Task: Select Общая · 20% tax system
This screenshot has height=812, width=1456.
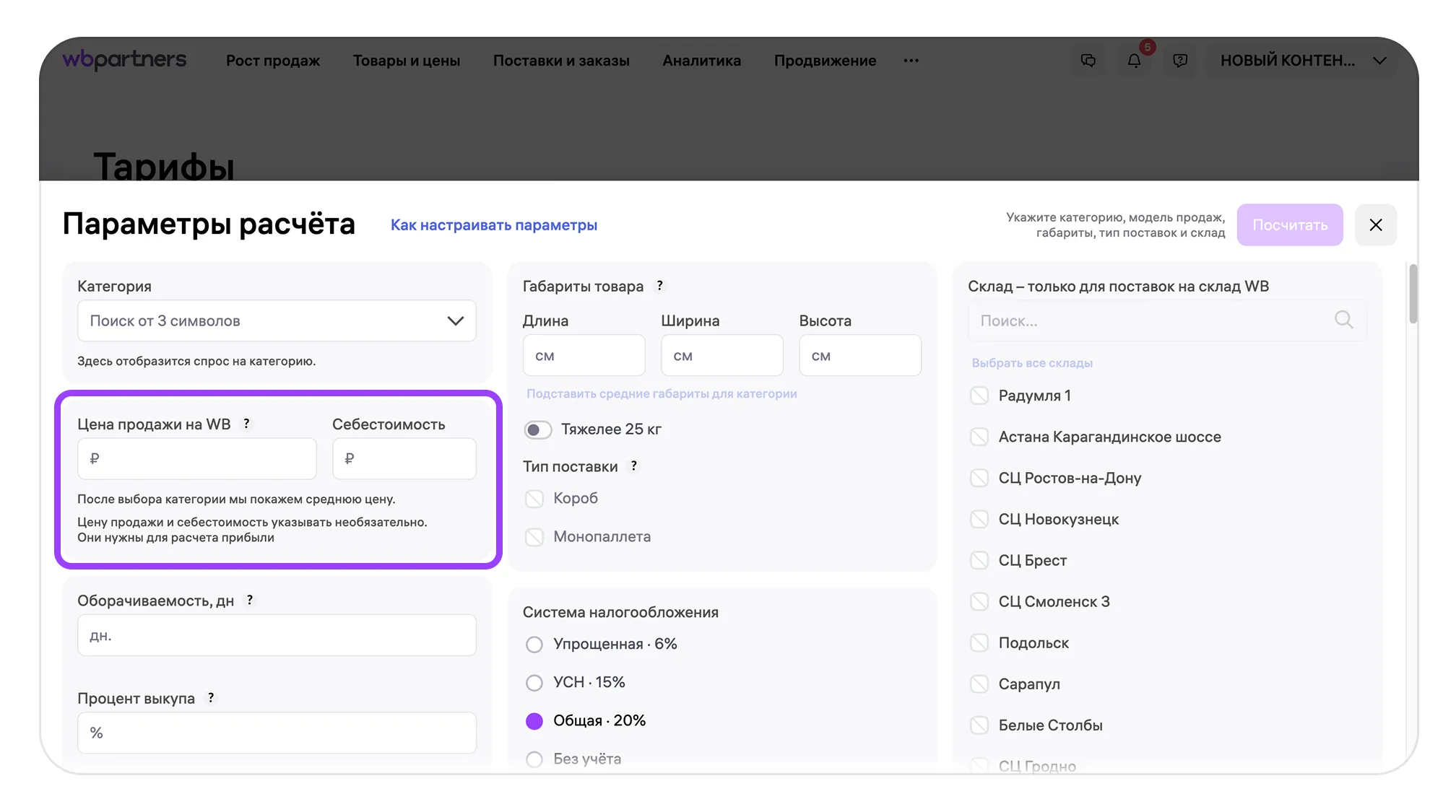Action: (534, 721)
